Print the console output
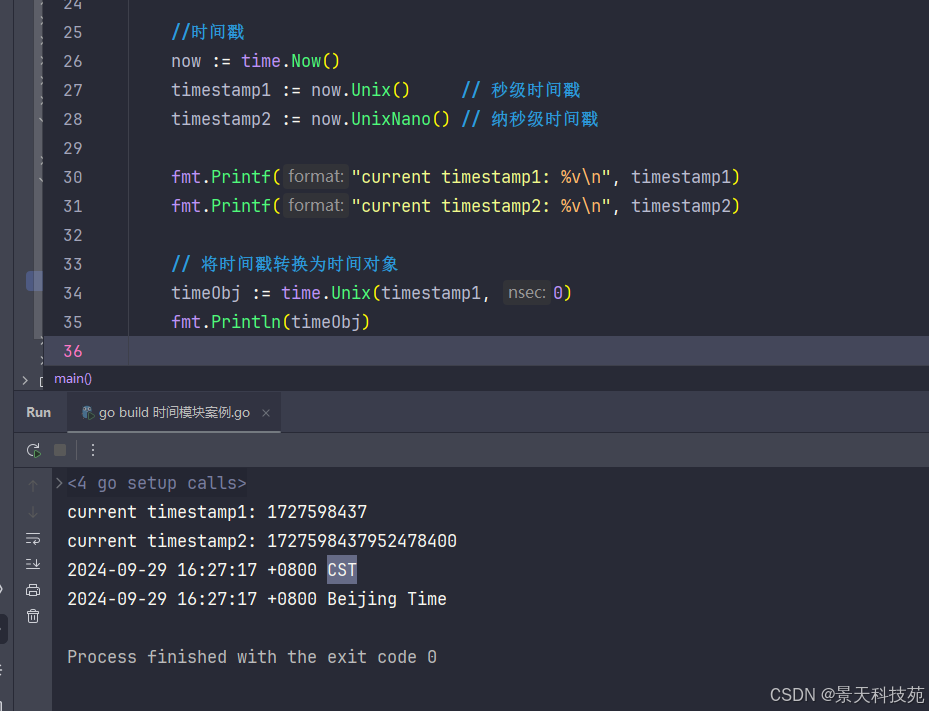Viewport: 929px width, 711px height. [33, 590]
